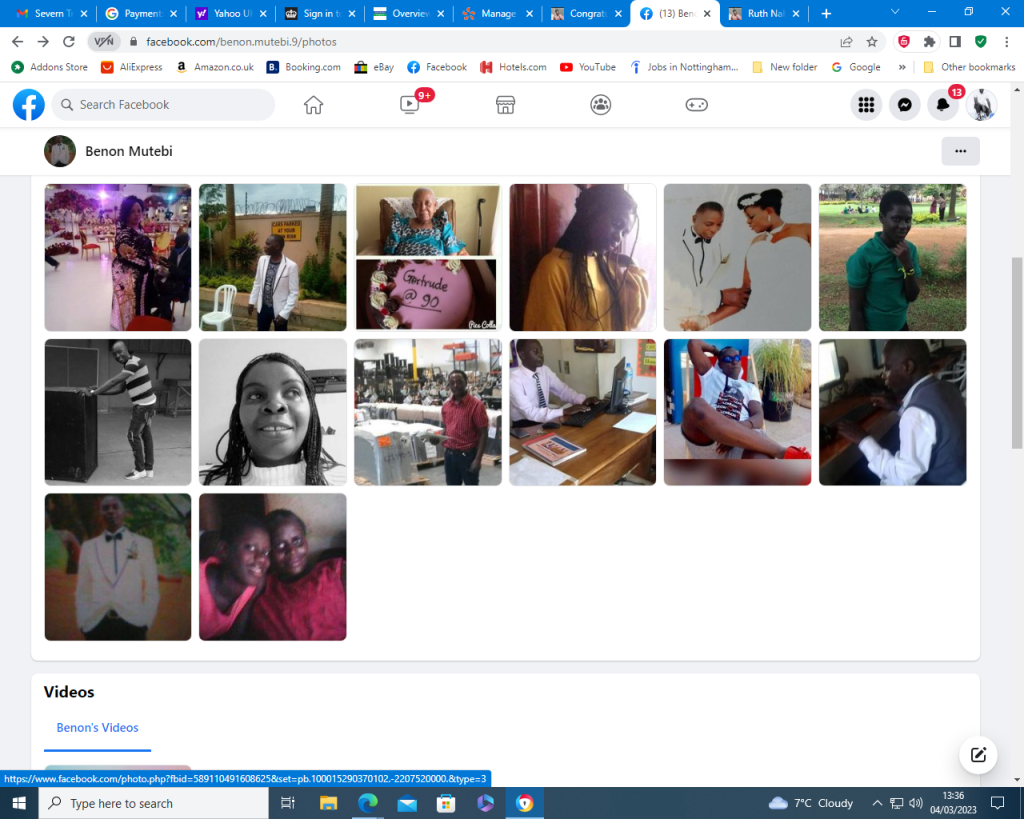This screenshot has height=819, width=1024.
Task: Switch to the Yahoo browser tab
Action: point(229,14)
